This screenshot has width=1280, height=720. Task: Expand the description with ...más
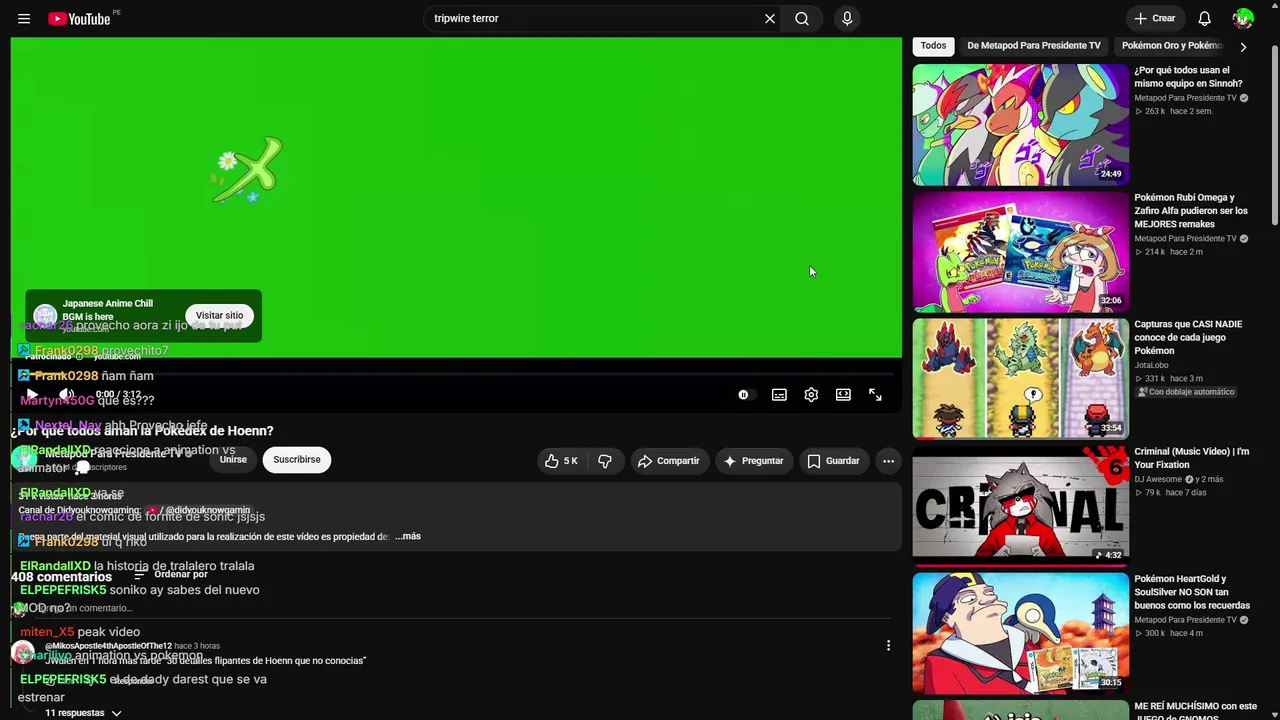pyautogui.click(x=407, y=537)
